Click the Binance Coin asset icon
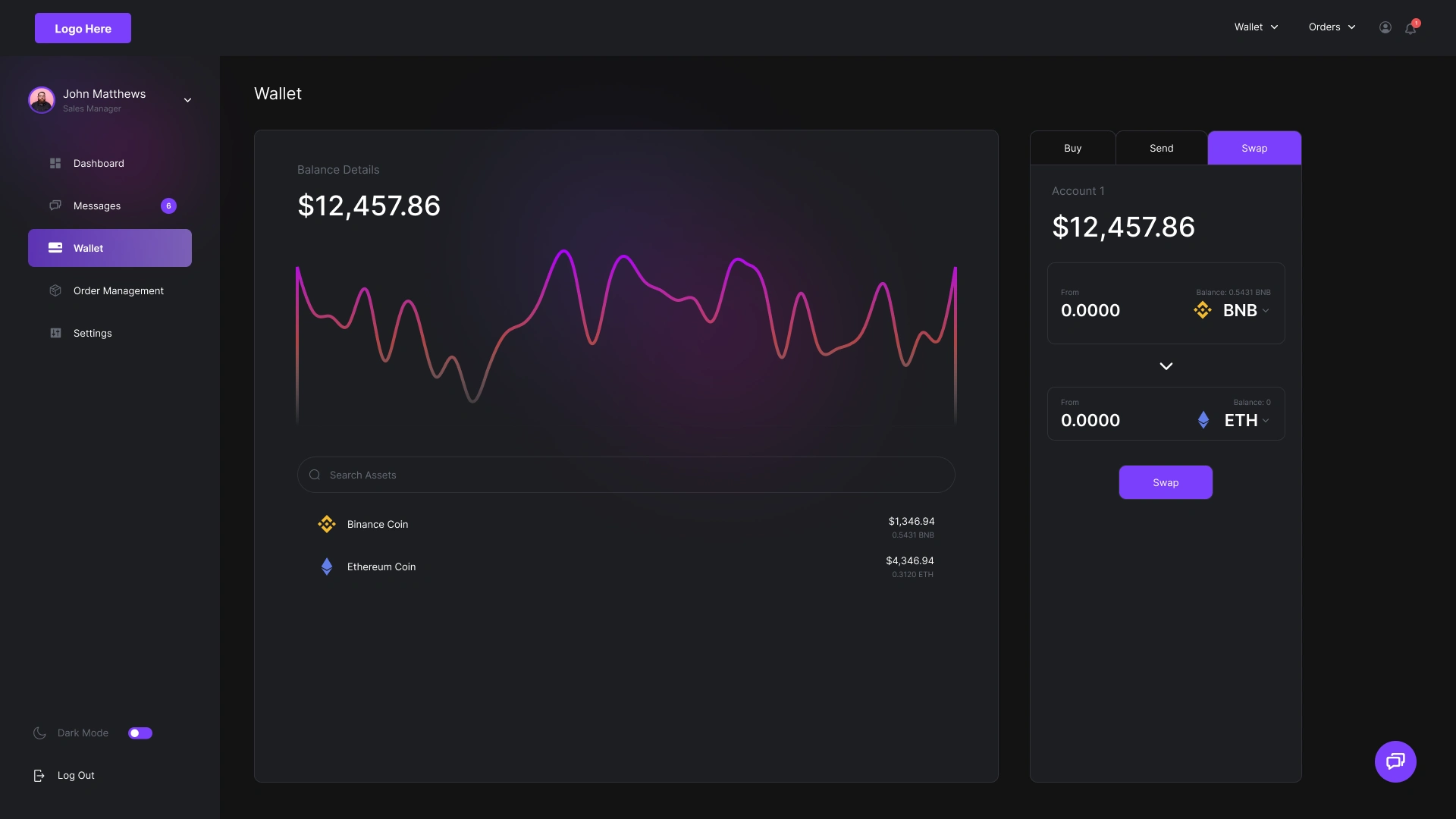The height and width of the screenshot is (819, 1456). [x=327, y=524]
